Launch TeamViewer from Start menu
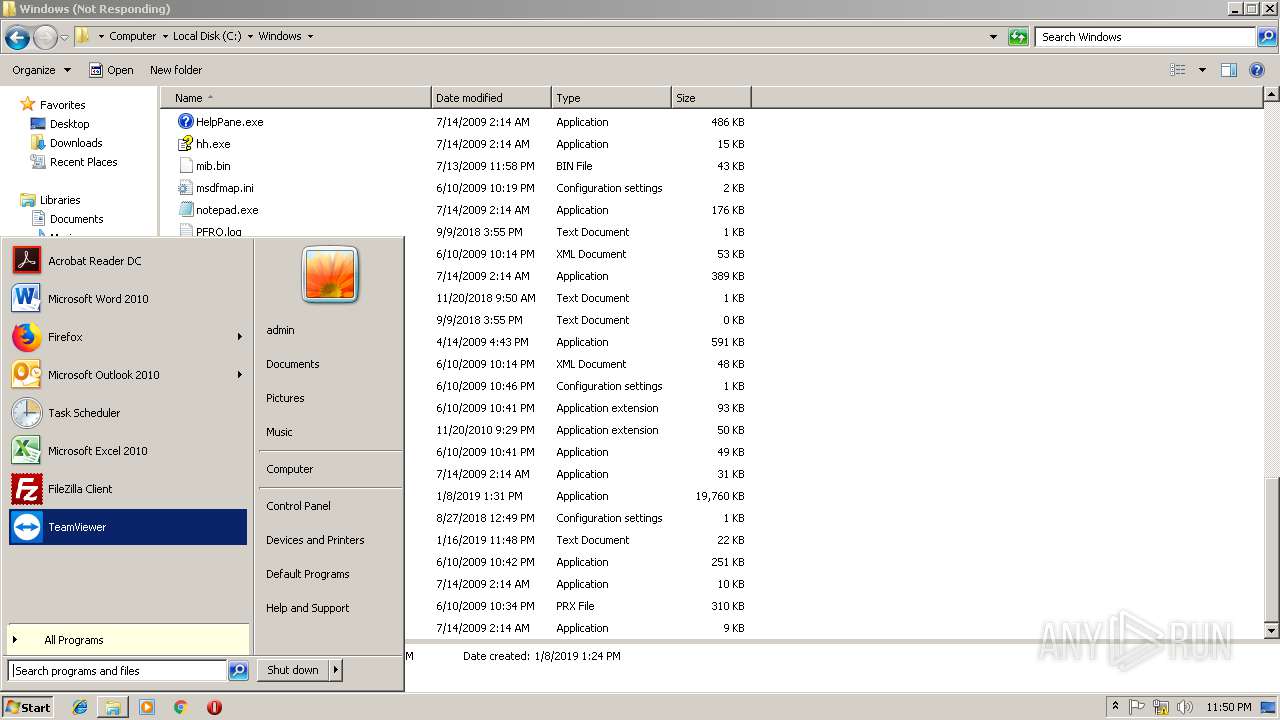1280x720 pixels. coord(127,527)
